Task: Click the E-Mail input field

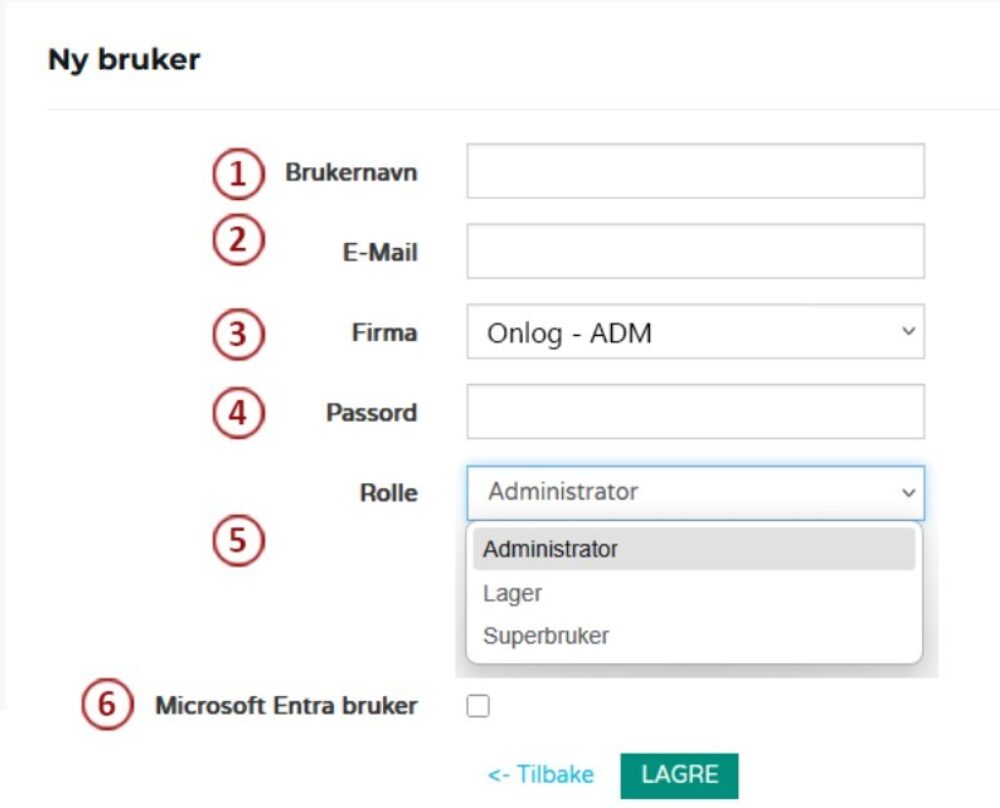Action: [694, 250]
